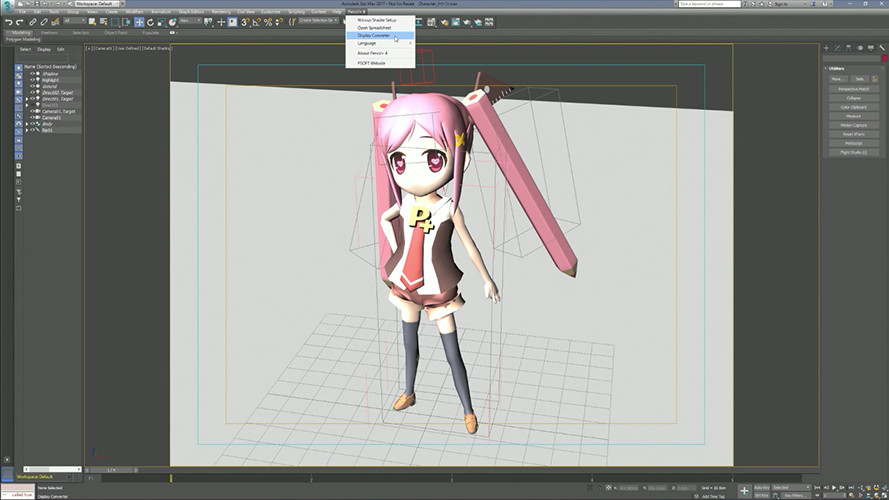Open the Selection Filter dropdown showing All
The height and width of the screenshot is (500, 889).
[x=74, y=21]
